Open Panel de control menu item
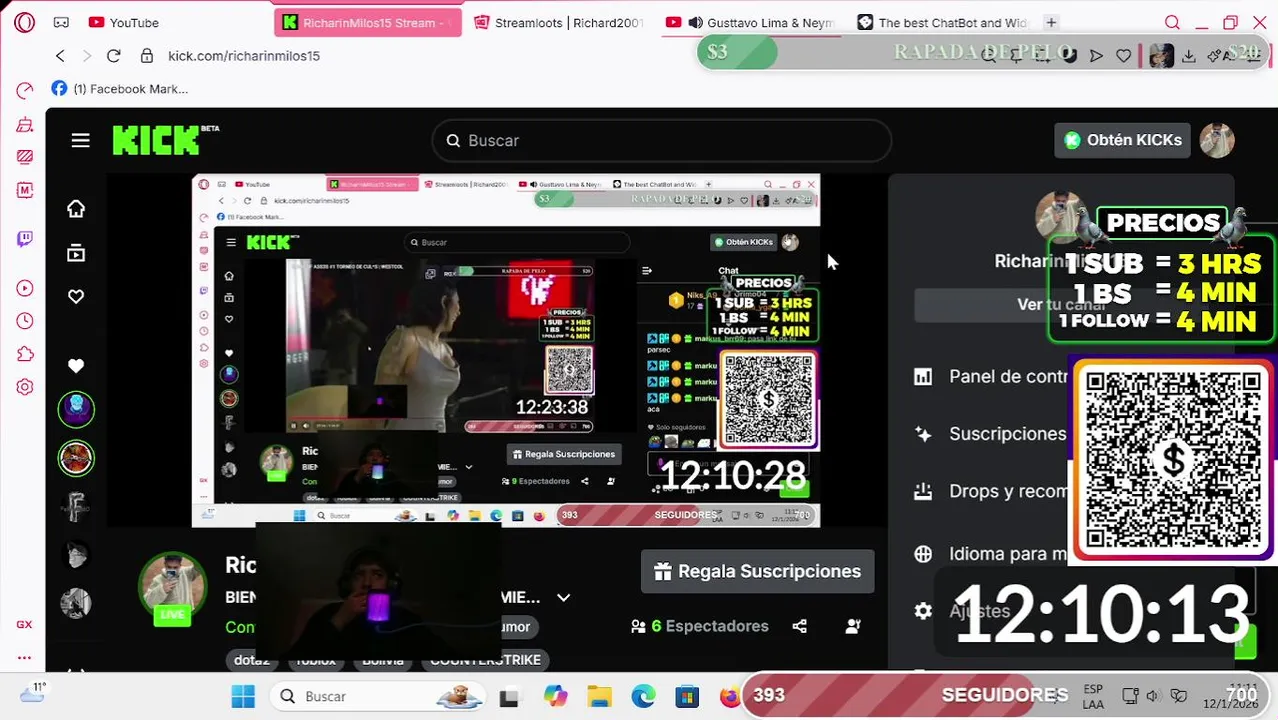The height and width of the screenshot is (720, 1278). tap(992, 376)
